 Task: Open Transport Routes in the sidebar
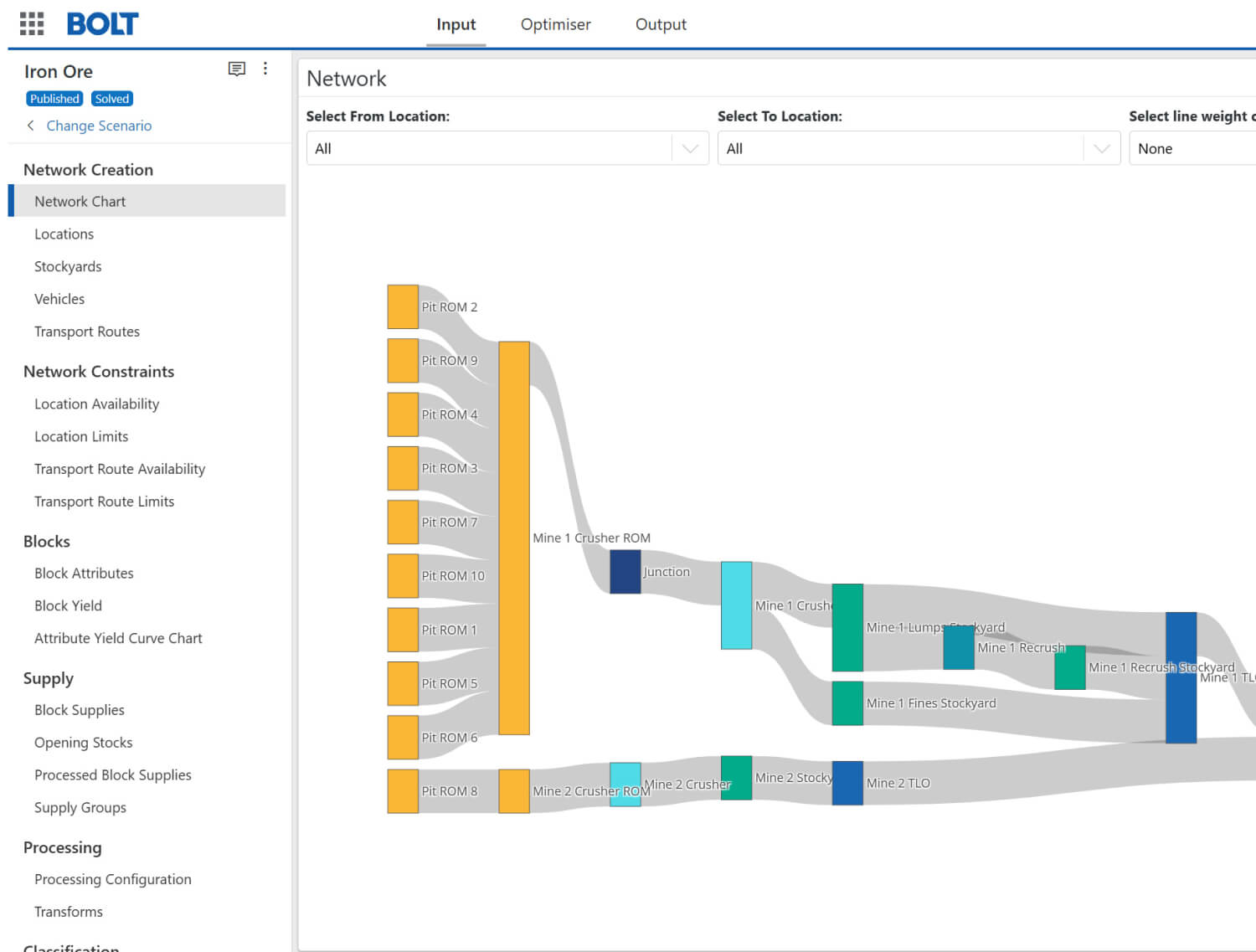click(87, 332)
